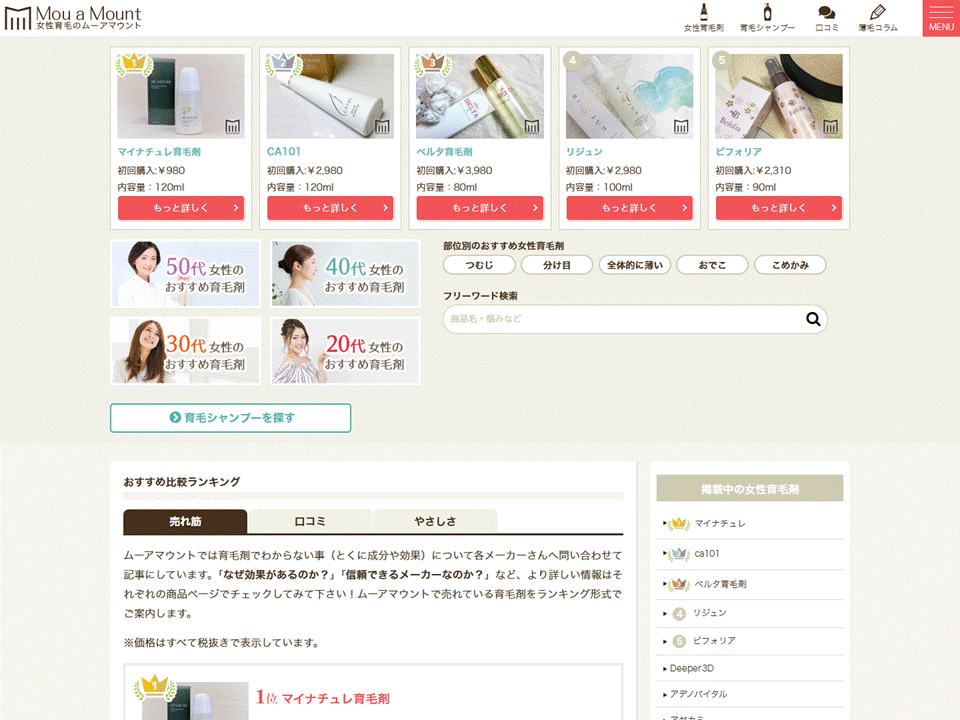
Task: Open アデノバイタル in sidebar list
Action: [698, 694]
